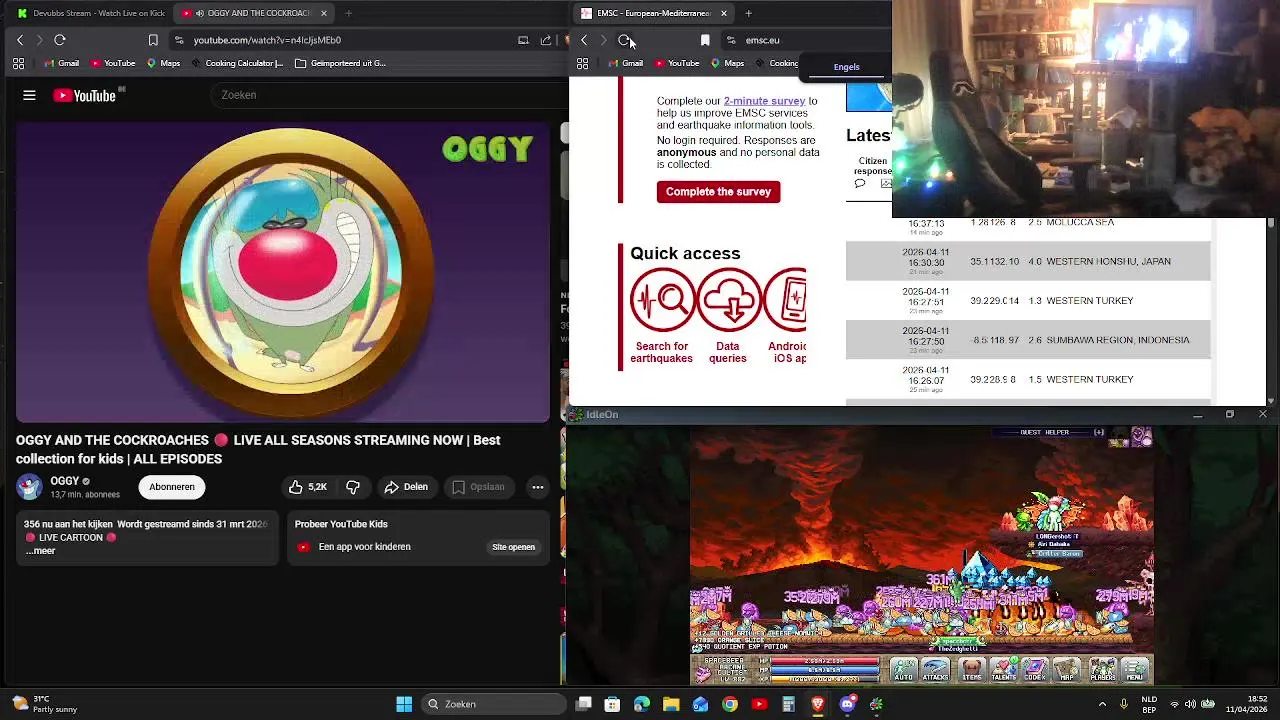The height and width of the screenshot is (720, 1280).
Task: Go back in the left browser window
Action: pos(20,40)
